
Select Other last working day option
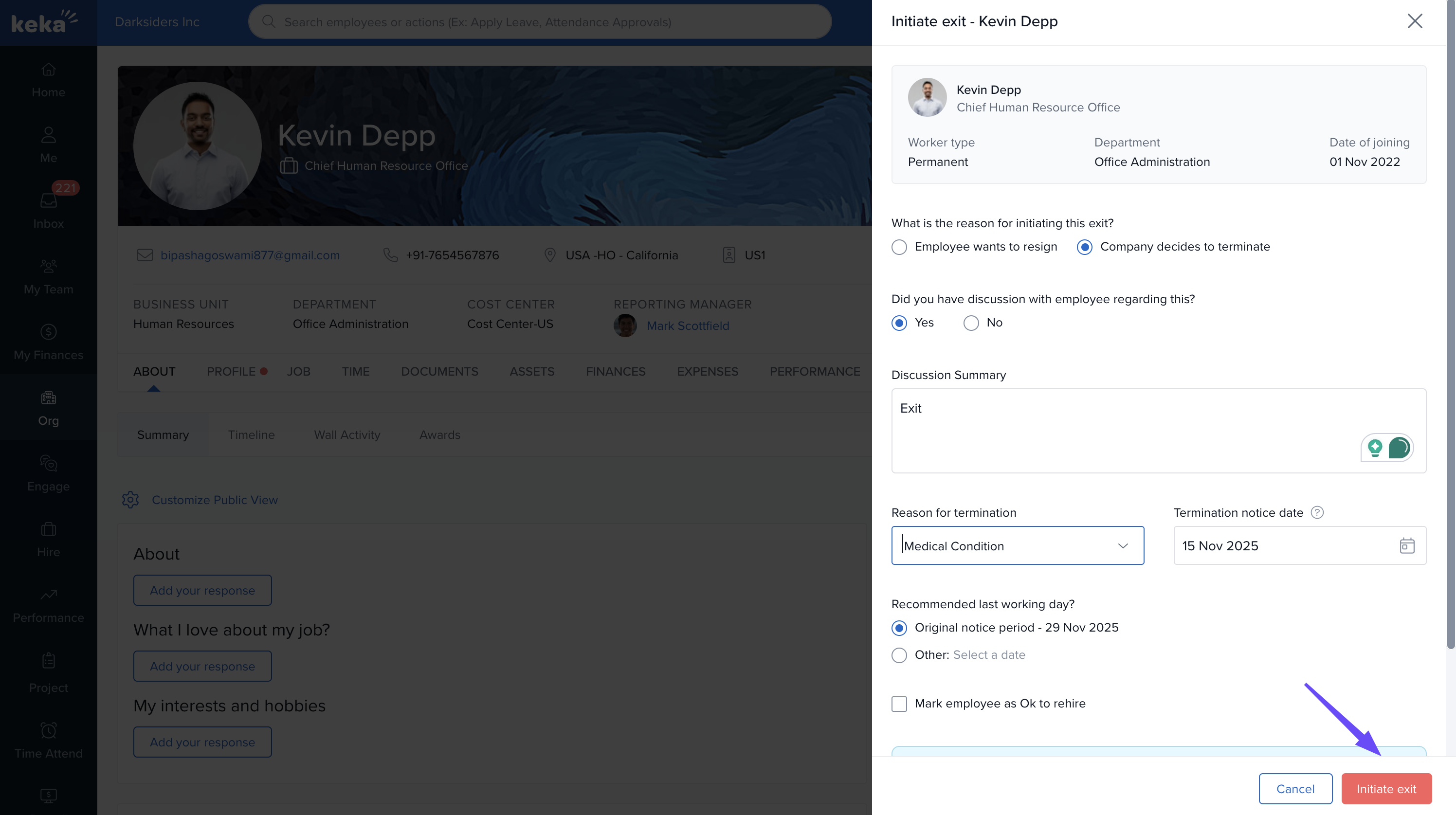coord(899,655)
